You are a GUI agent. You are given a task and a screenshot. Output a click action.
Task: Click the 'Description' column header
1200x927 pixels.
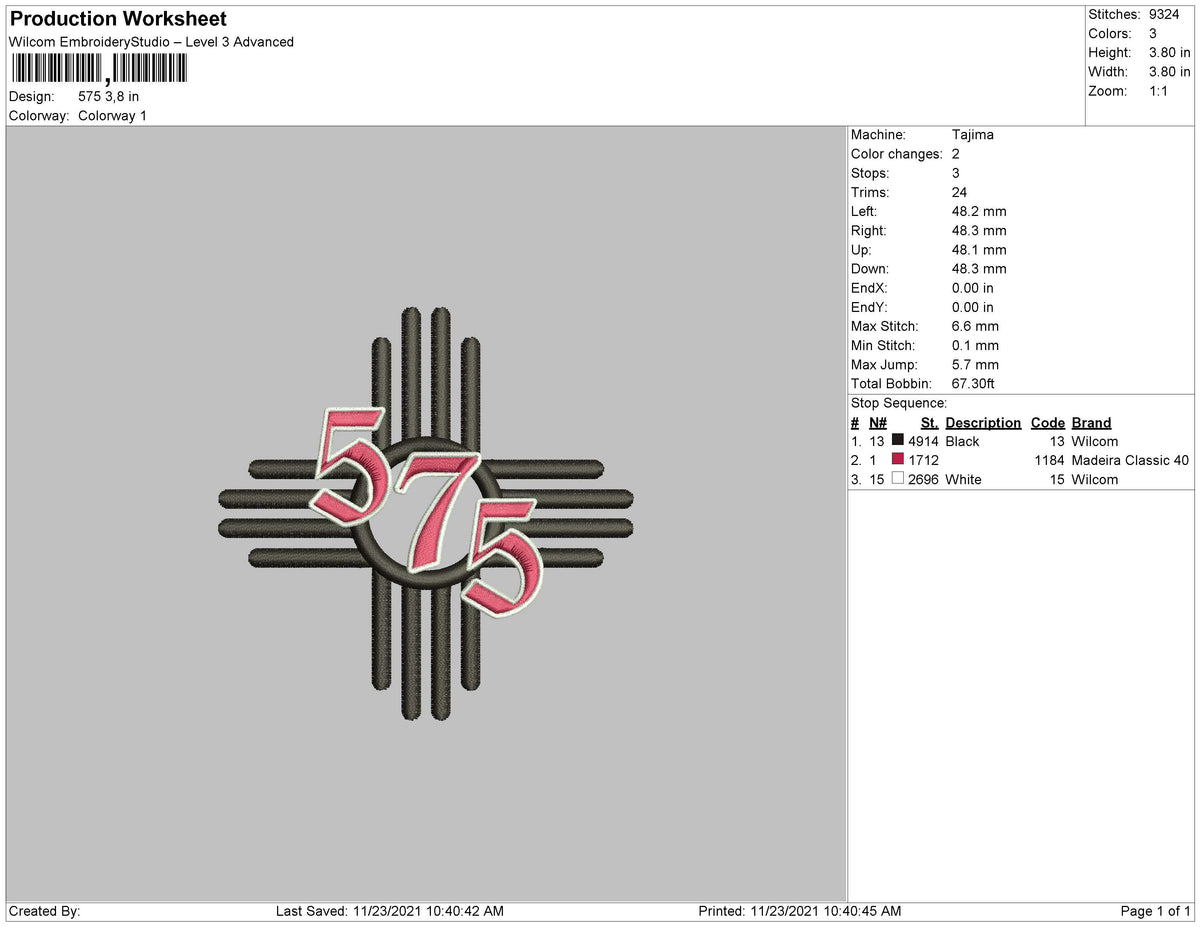pyautogui.click(x=983, y=423)
